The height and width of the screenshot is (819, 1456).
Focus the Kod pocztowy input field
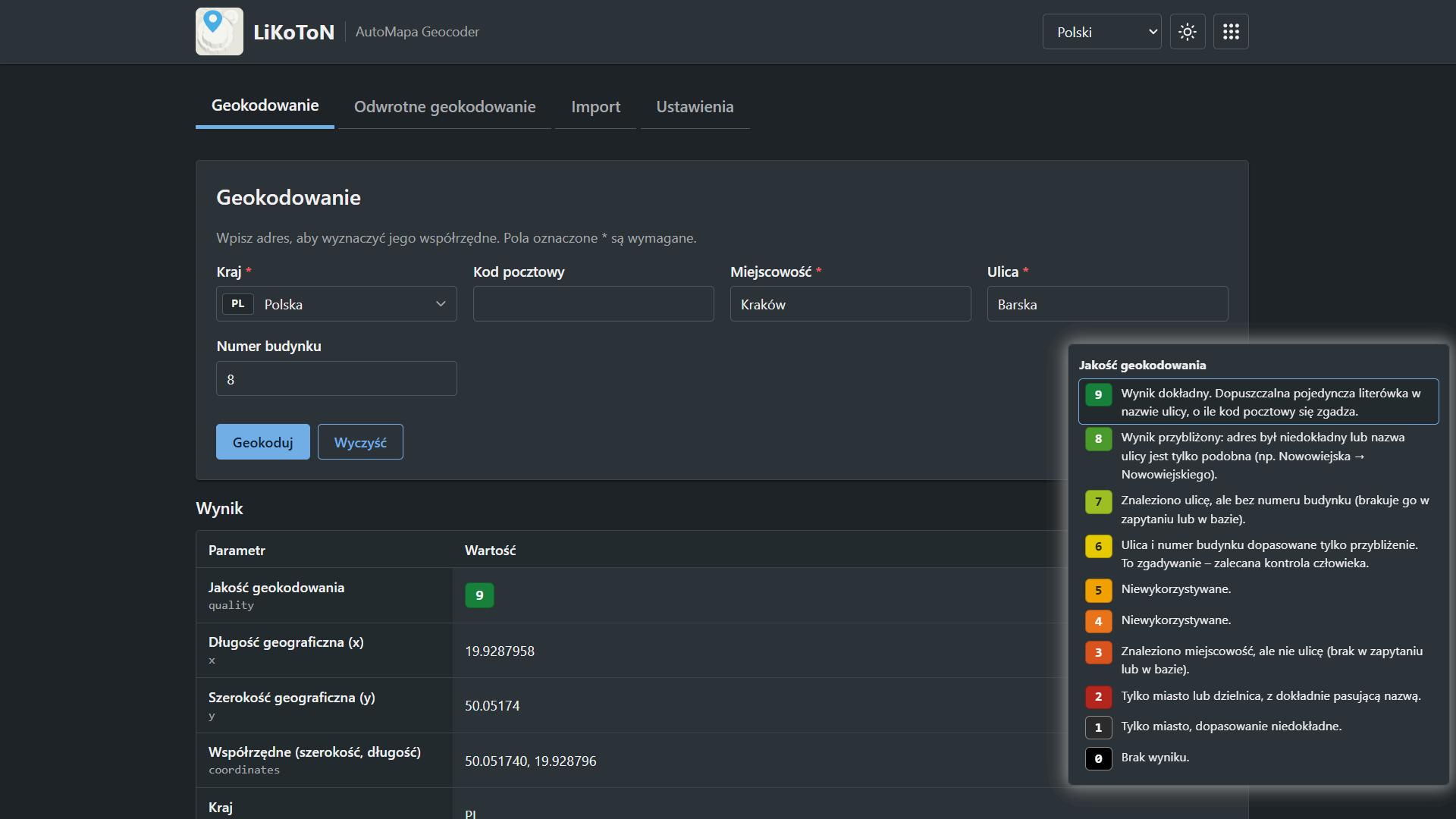coord(594,304)
